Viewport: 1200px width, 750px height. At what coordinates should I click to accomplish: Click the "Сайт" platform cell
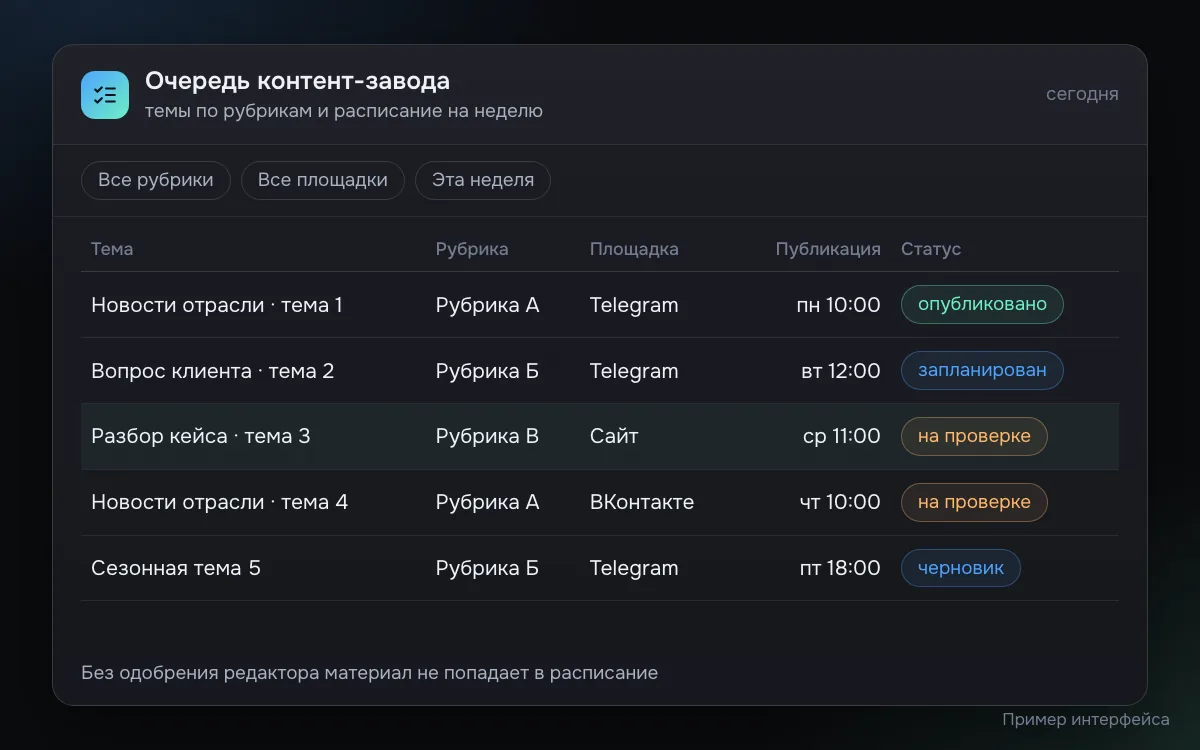[x=614, y=436]
